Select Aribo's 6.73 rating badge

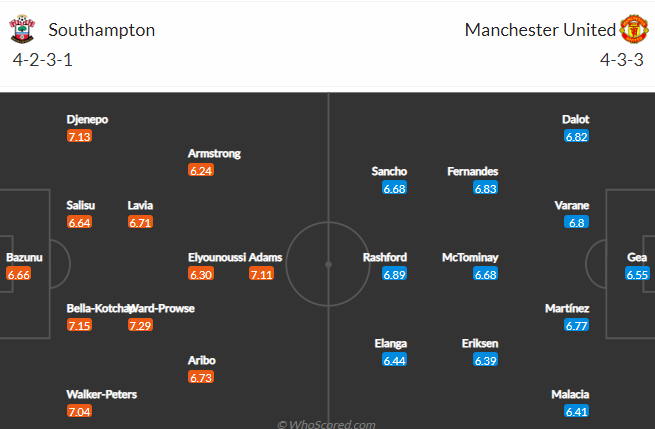click(x=201, y=377)
